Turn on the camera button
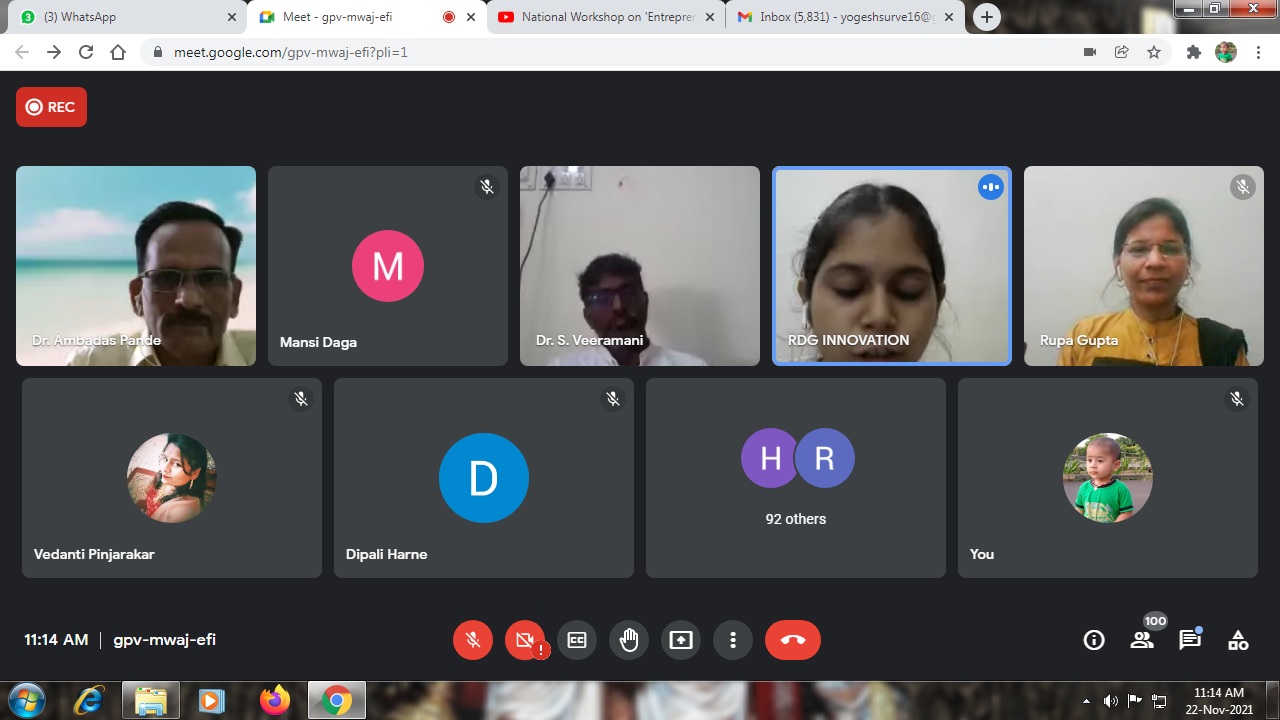1280x720 pixels. click(525, 640)
